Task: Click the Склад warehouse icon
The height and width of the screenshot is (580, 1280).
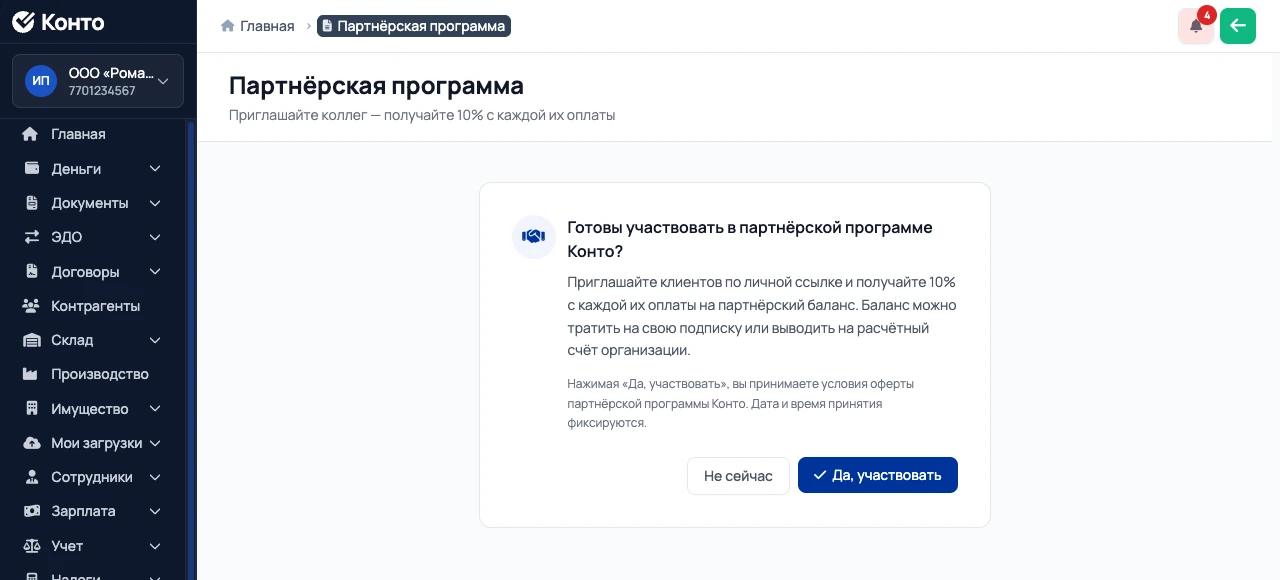Action: point(31,340)
